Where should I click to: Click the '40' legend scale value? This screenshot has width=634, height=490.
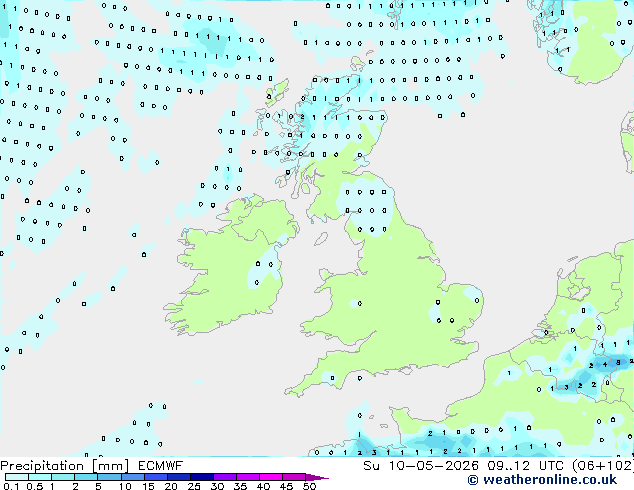[263, 486]
